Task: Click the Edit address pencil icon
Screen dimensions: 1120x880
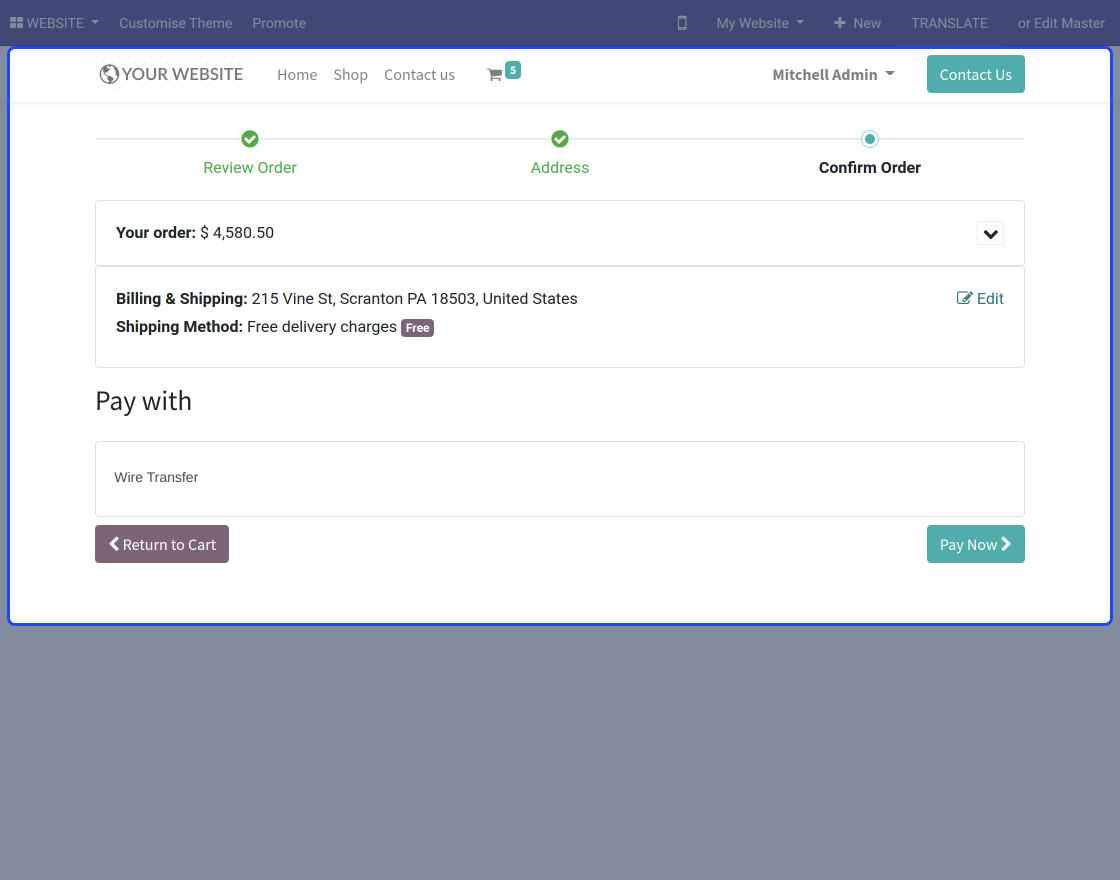Action: coord(964,298)
